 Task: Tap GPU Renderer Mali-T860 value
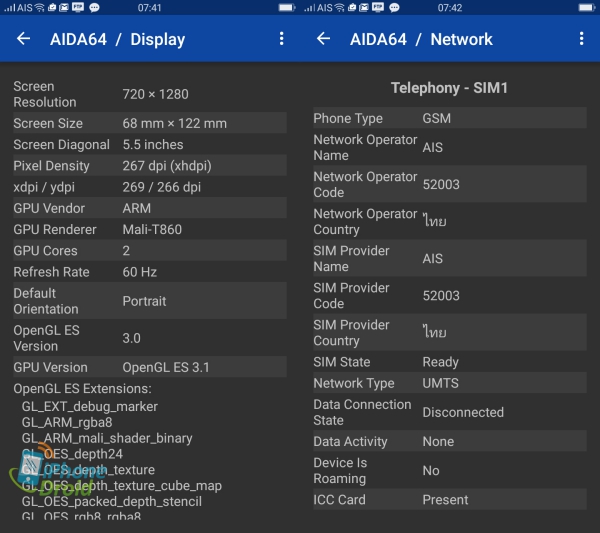[x=152, y=230]
